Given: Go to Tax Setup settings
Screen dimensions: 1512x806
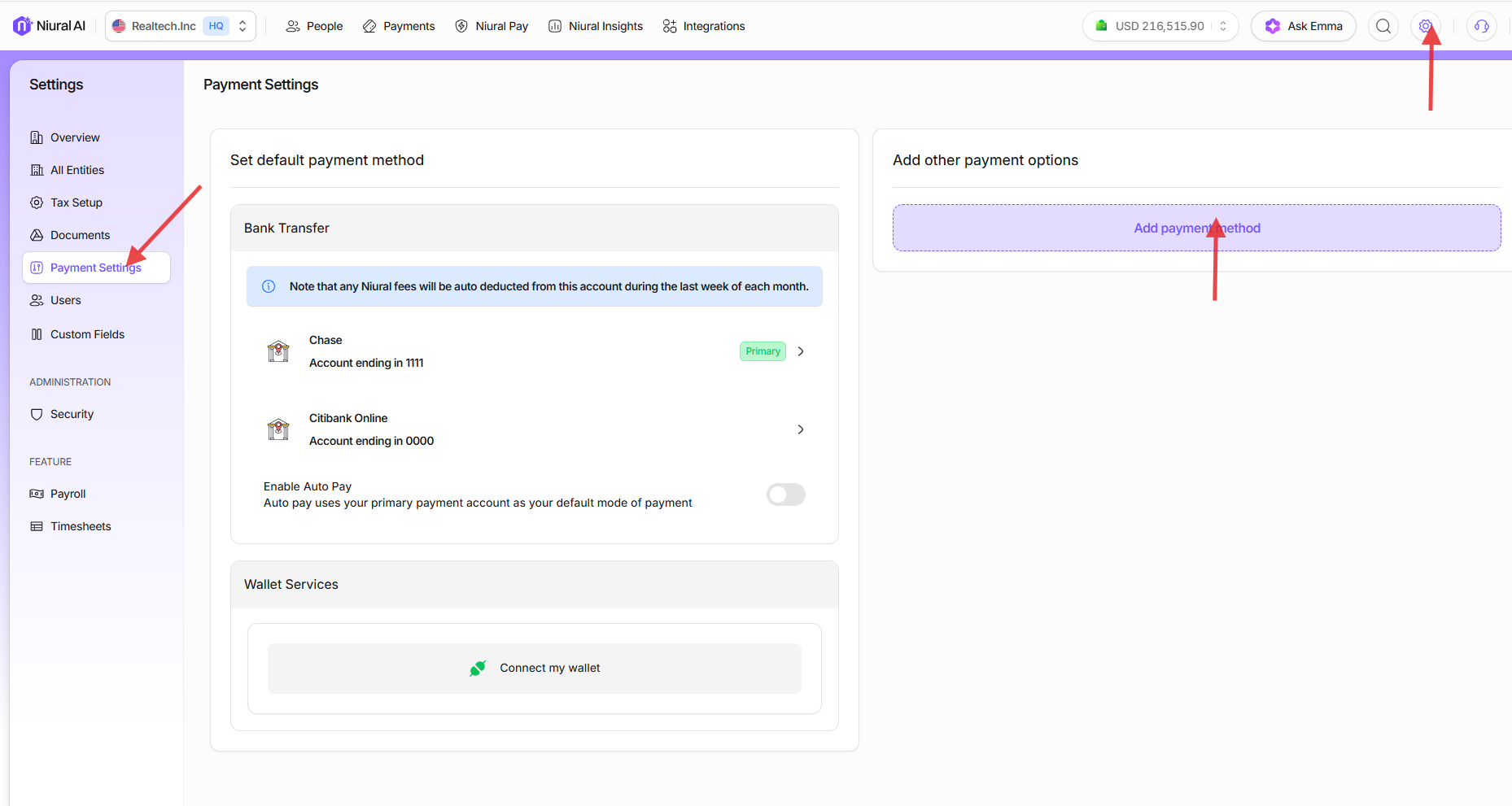Looking at the screenshot, I should pyautogui.click(x=96, y=203).
